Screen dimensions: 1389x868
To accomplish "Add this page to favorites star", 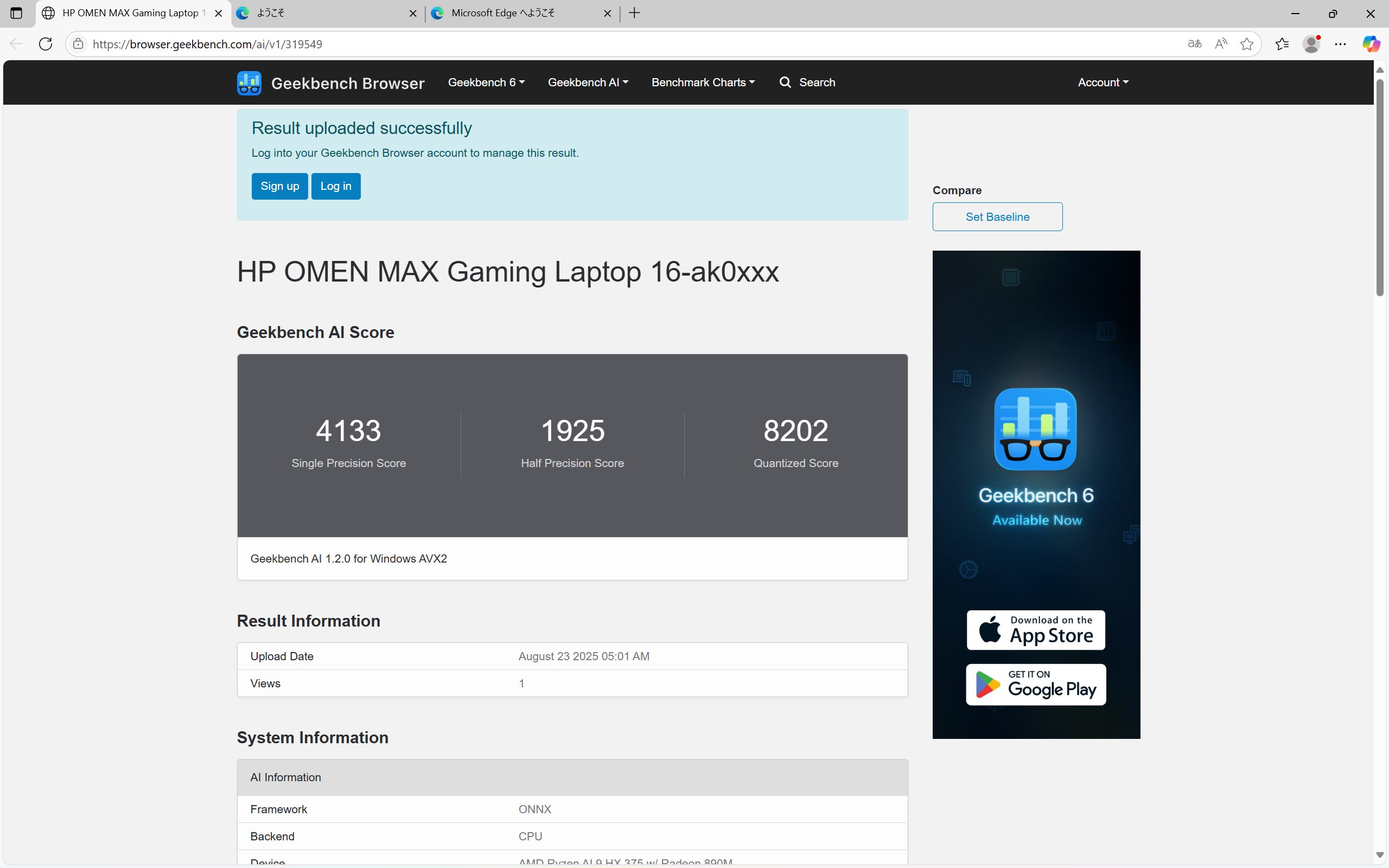I will click(1246, 43).
